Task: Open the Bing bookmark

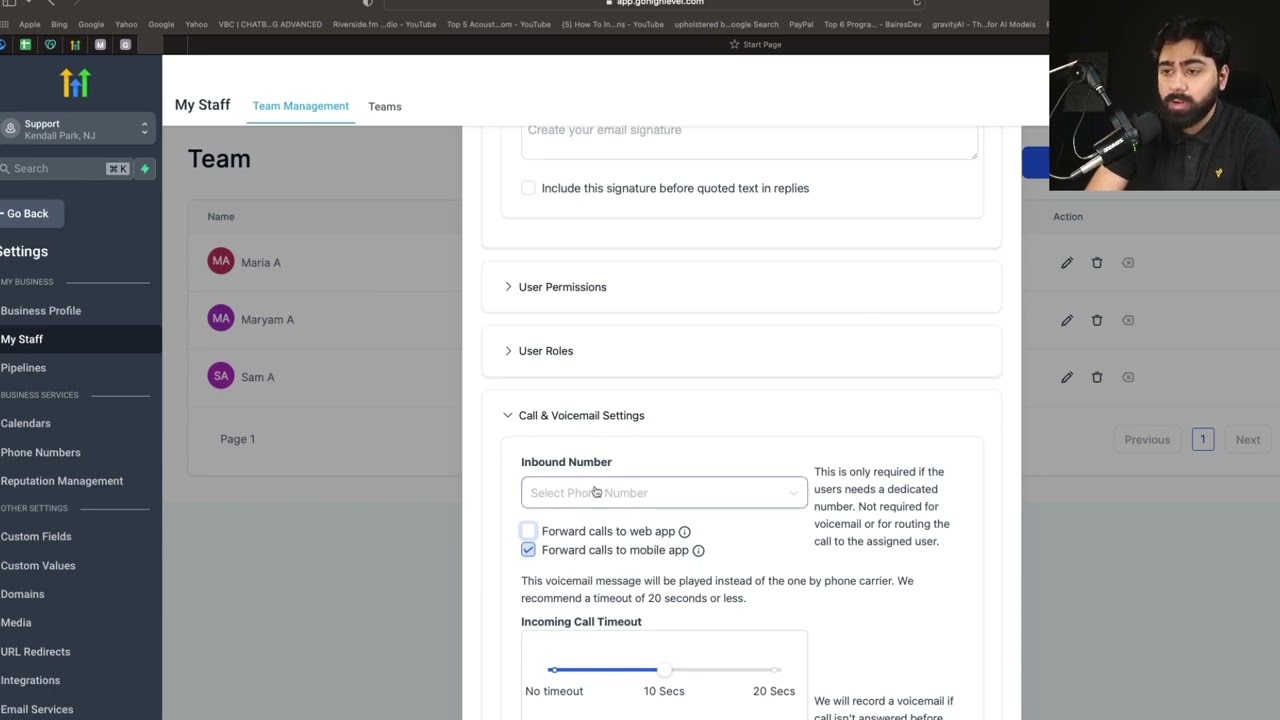Action: click(59, 24)
